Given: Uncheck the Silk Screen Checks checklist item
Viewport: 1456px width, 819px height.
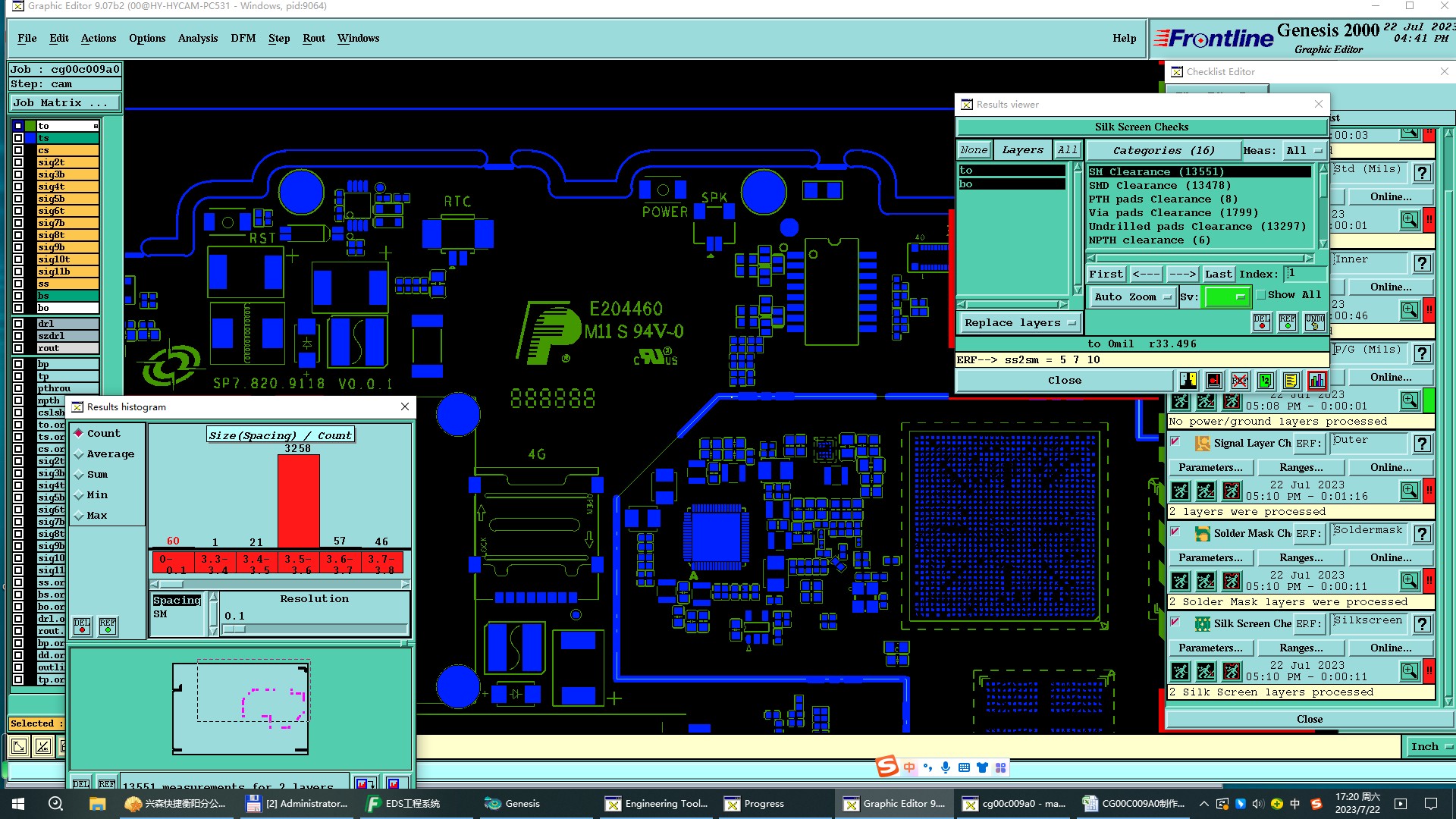Looking at the screenshot, I should [1175, 623].
